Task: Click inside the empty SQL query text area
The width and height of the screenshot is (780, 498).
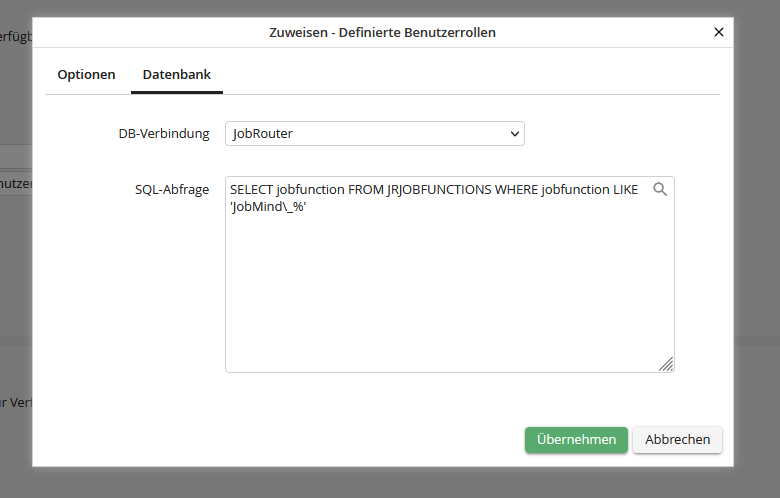Action: tap(449, 300)
